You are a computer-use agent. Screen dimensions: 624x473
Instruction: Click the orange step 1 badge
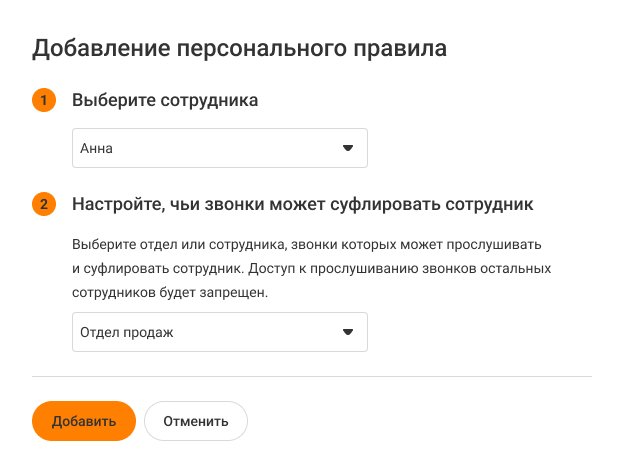point(44,101)
